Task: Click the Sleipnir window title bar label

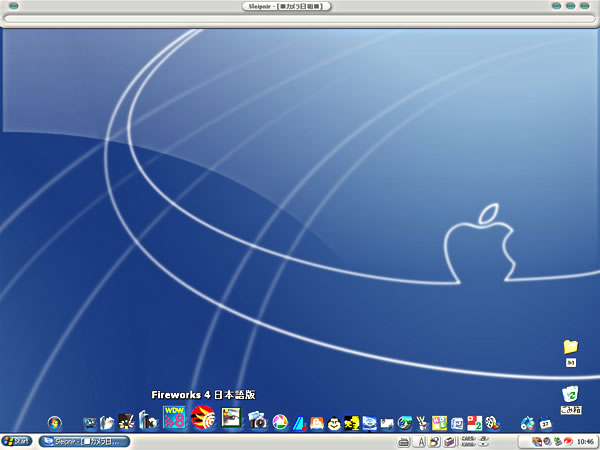Action: point(286,6)
